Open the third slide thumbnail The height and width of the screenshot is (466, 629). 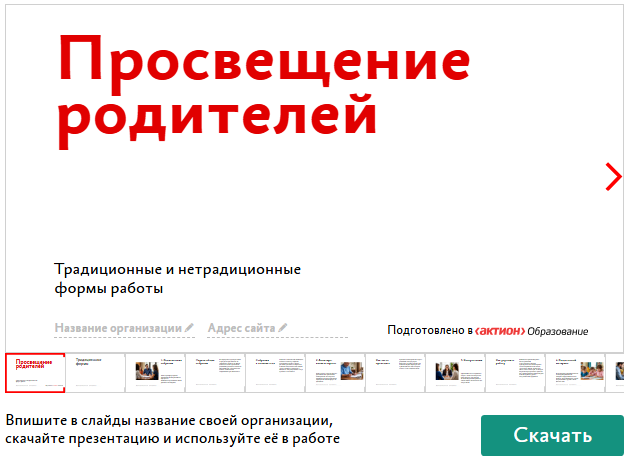pos(155,373)
